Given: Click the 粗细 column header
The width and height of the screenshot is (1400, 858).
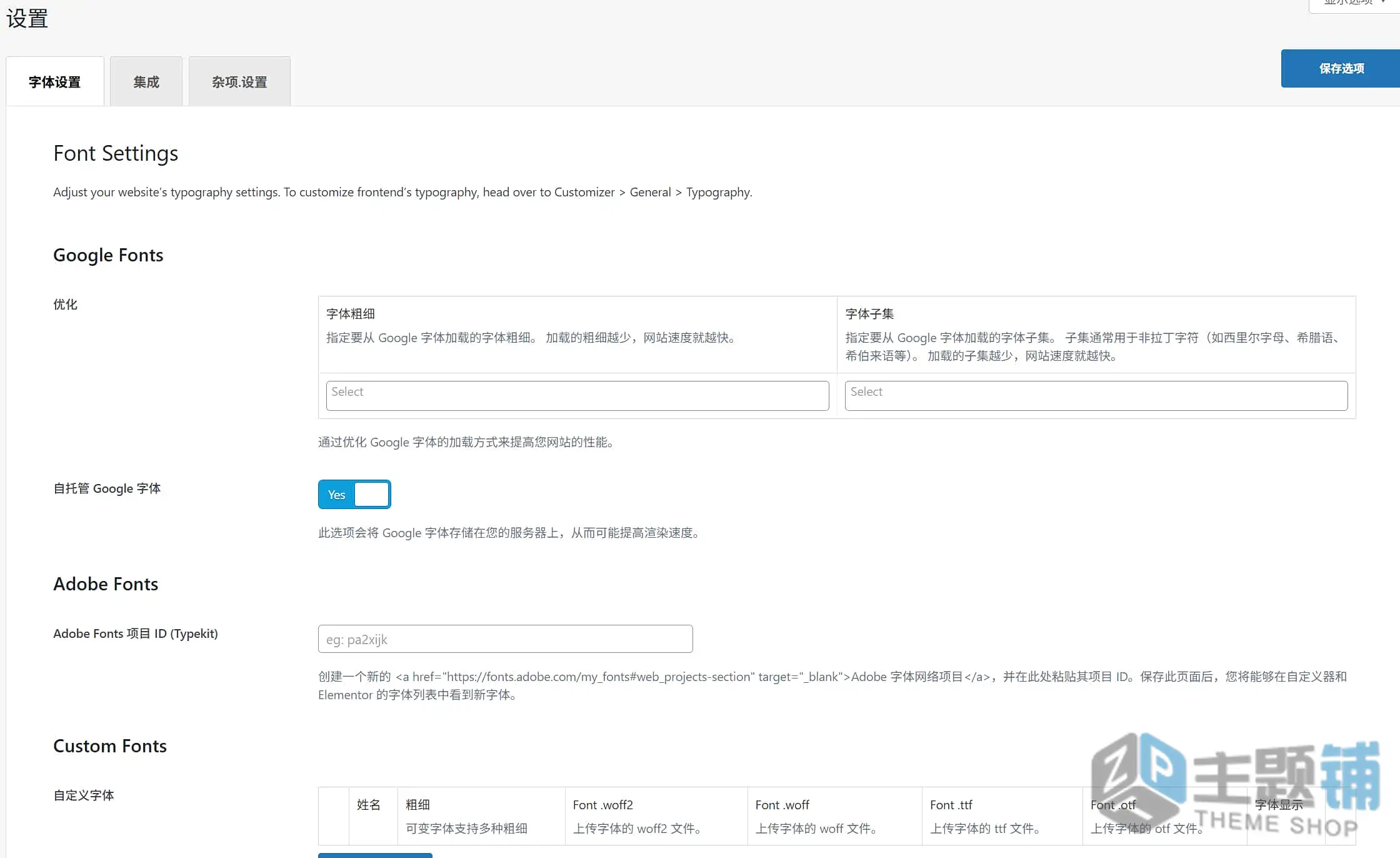Looking at the screenshot, I should 417,805.
